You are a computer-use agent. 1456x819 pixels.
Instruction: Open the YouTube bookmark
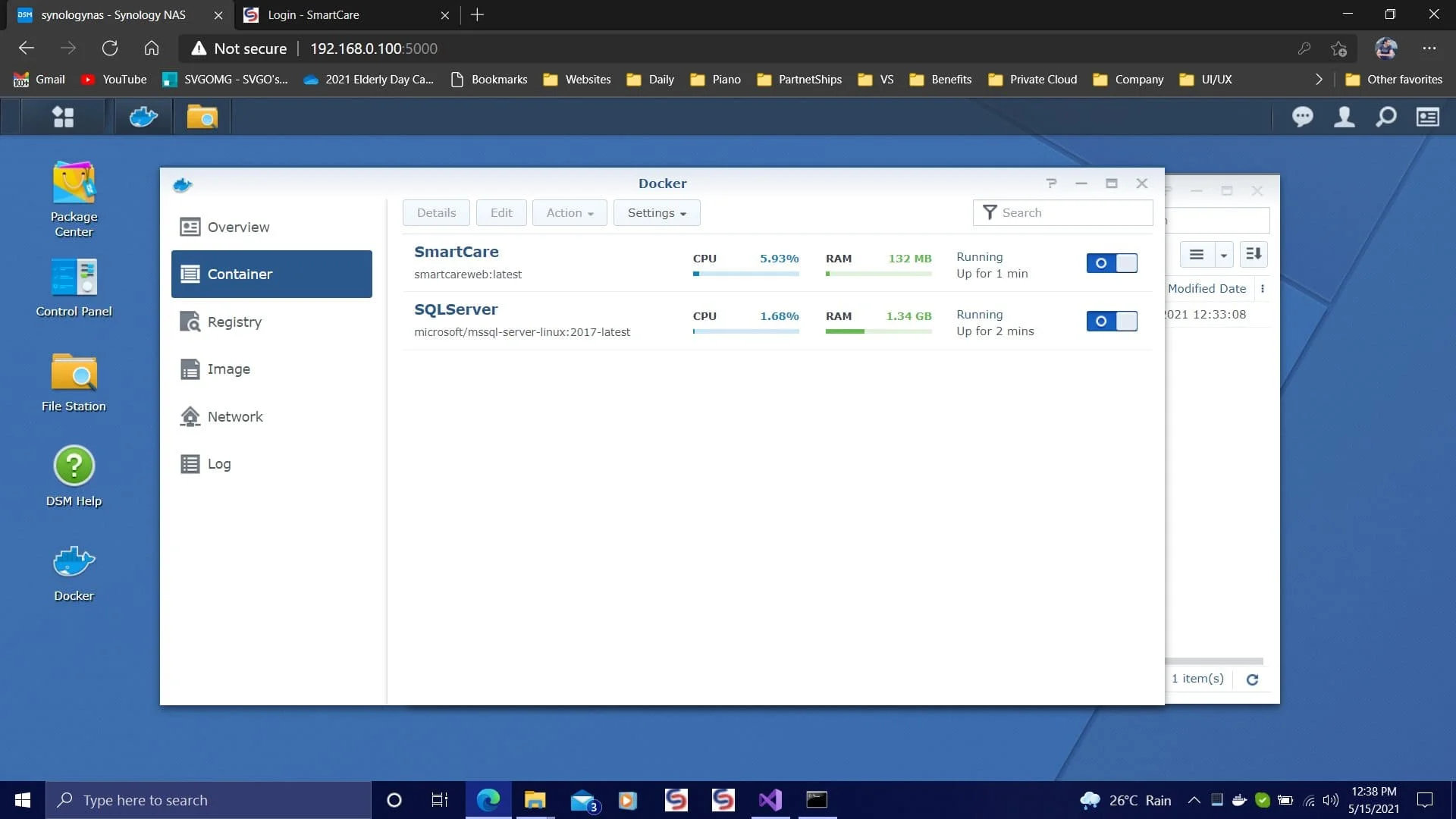click(114, 80)
